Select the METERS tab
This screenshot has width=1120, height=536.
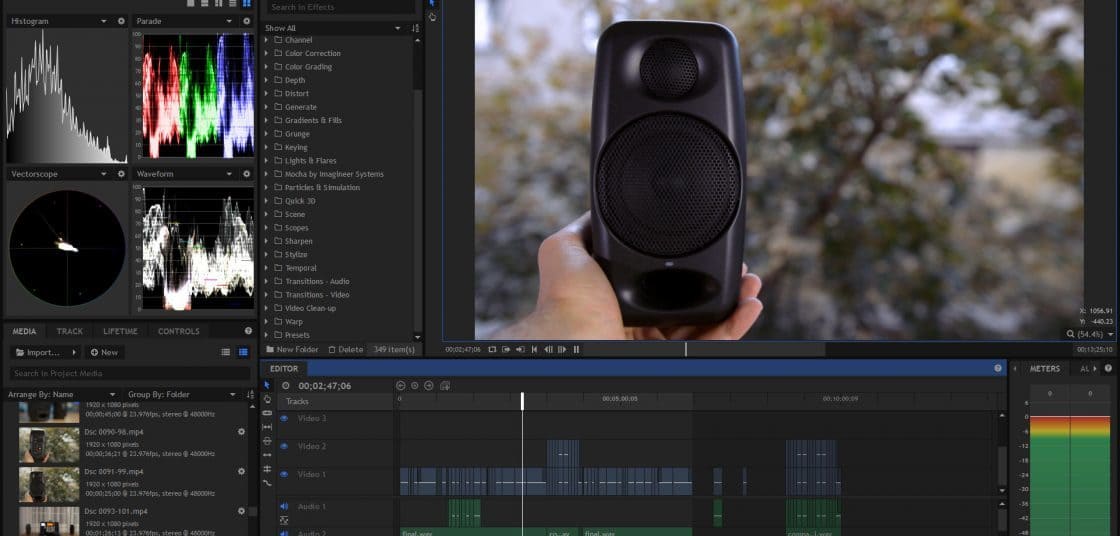tap(1045, 369)
